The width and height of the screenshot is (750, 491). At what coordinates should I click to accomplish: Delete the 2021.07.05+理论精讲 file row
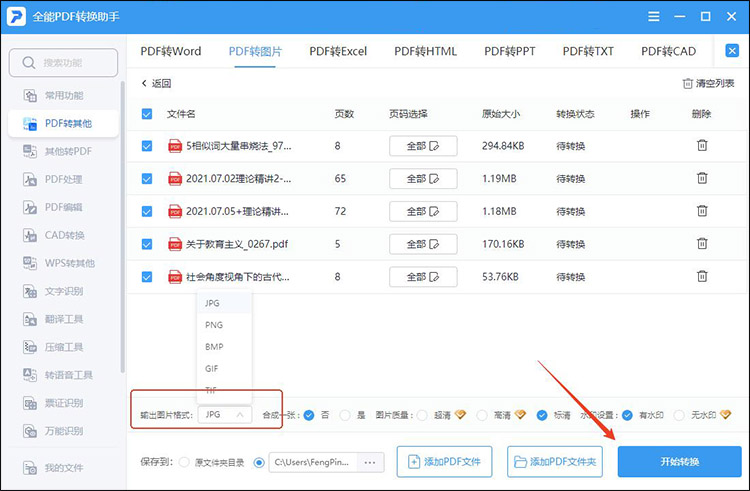[x=702, y=211]
